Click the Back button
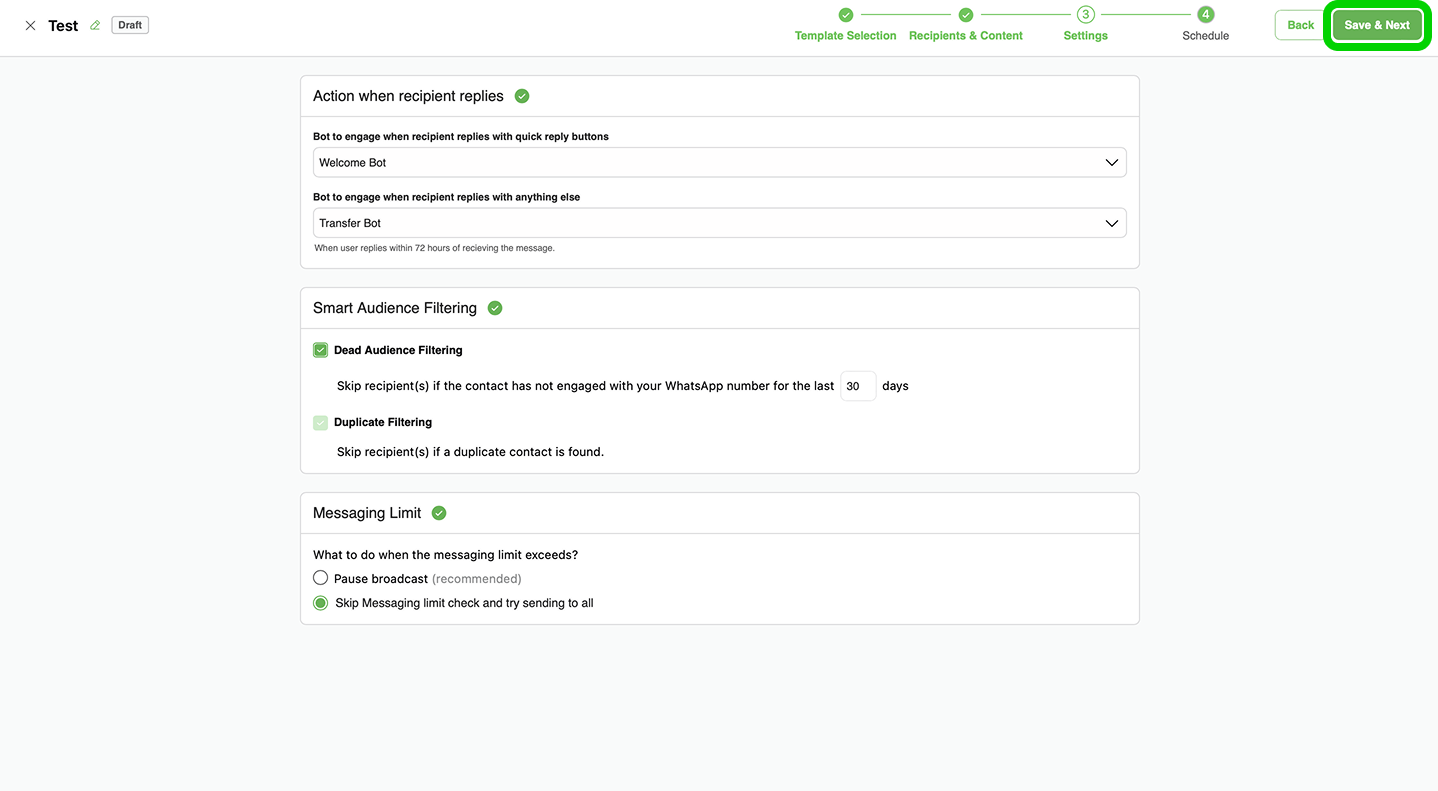This screenshot has height=791, width=1438. click(1300, 25)
